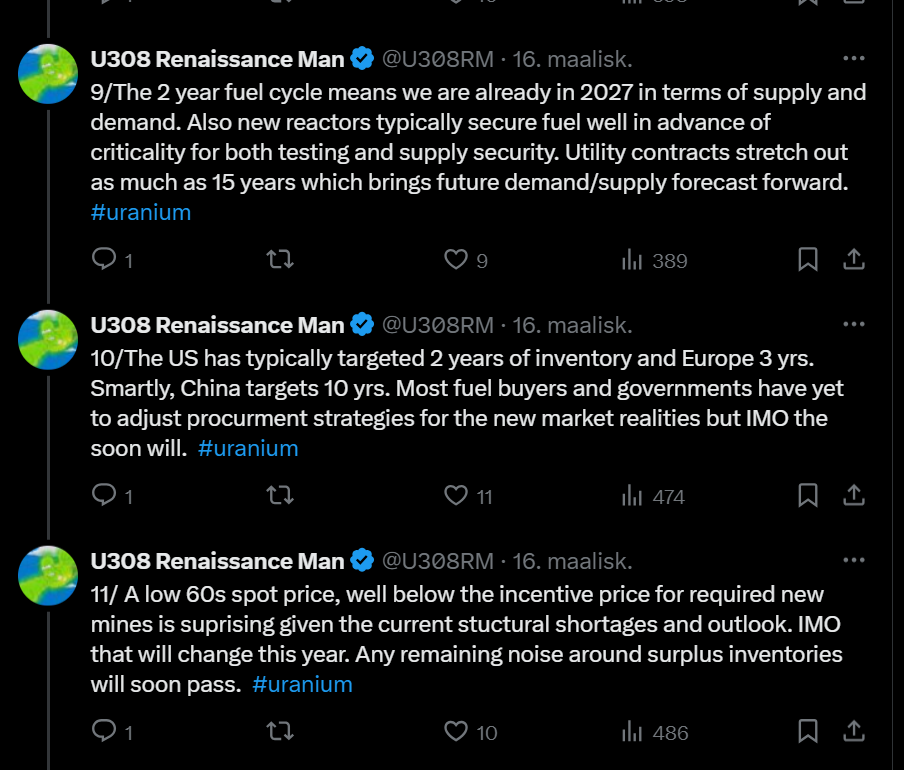The width and height of the screenshot is (904, 770).
Task: View analytics showing 486 views
Action: click(654, 732)
